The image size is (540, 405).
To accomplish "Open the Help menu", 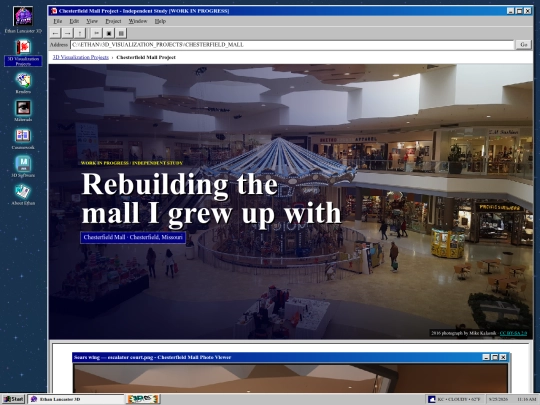I will pos(160,21).
